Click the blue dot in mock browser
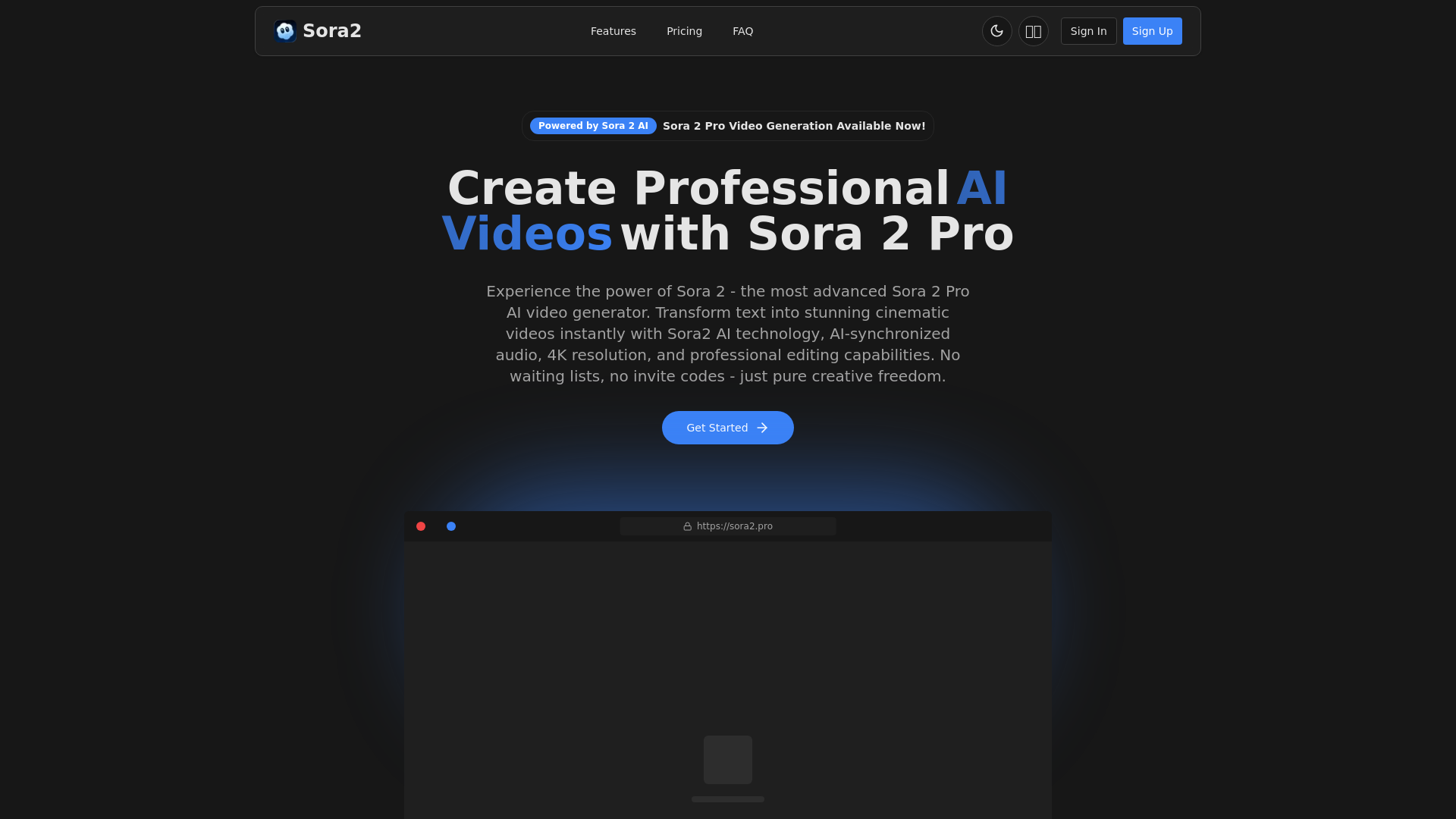 point(451,526)
